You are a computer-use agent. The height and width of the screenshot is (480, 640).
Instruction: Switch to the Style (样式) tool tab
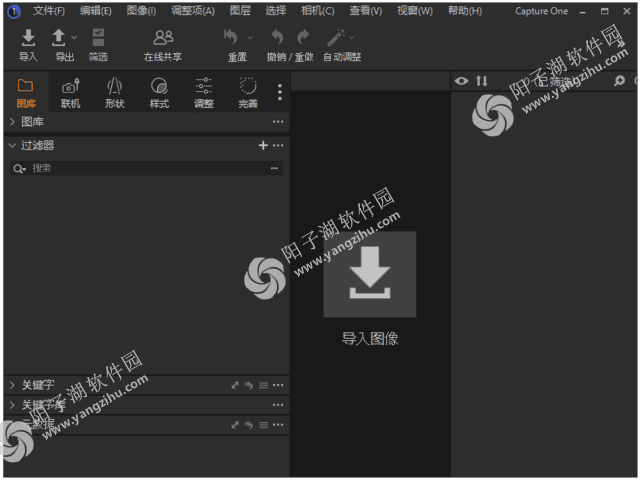159,93
